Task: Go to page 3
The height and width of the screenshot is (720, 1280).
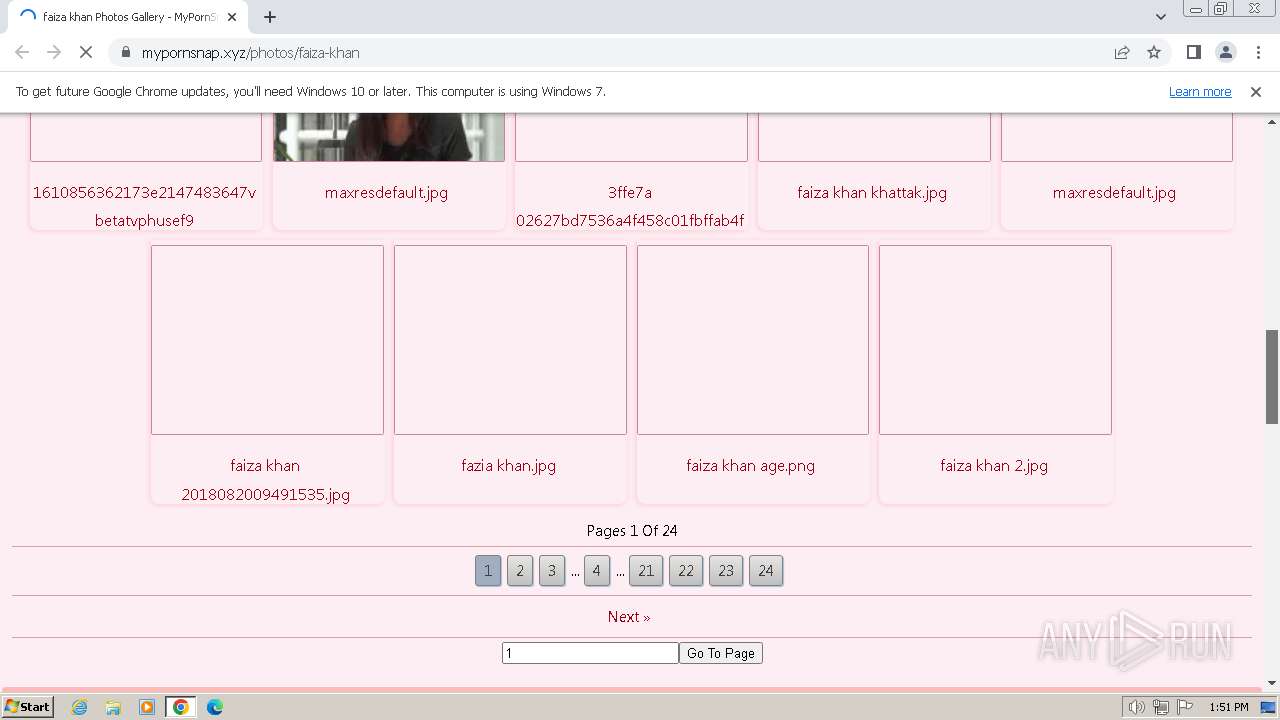Action: click(552, 571)
